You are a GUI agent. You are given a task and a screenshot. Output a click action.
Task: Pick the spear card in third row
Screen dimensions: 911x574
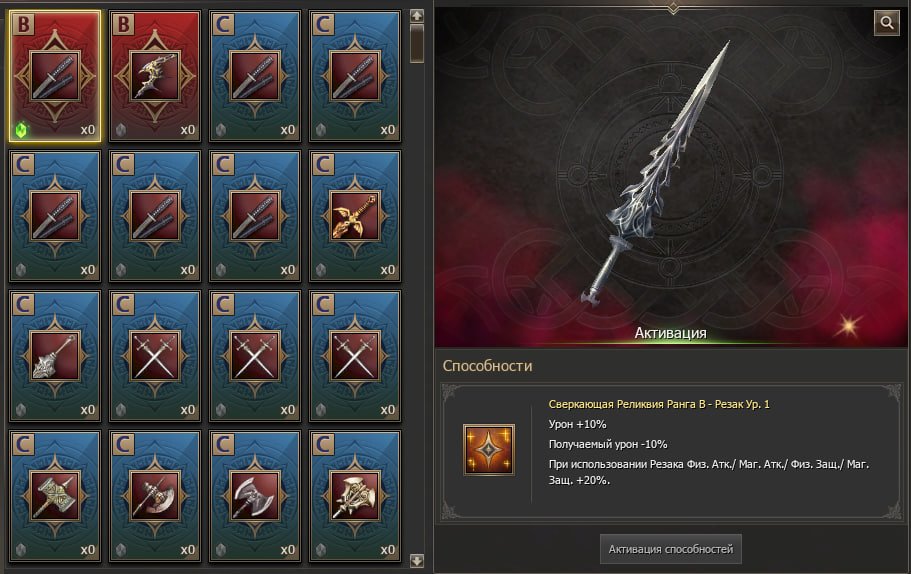tap(55, 356)
